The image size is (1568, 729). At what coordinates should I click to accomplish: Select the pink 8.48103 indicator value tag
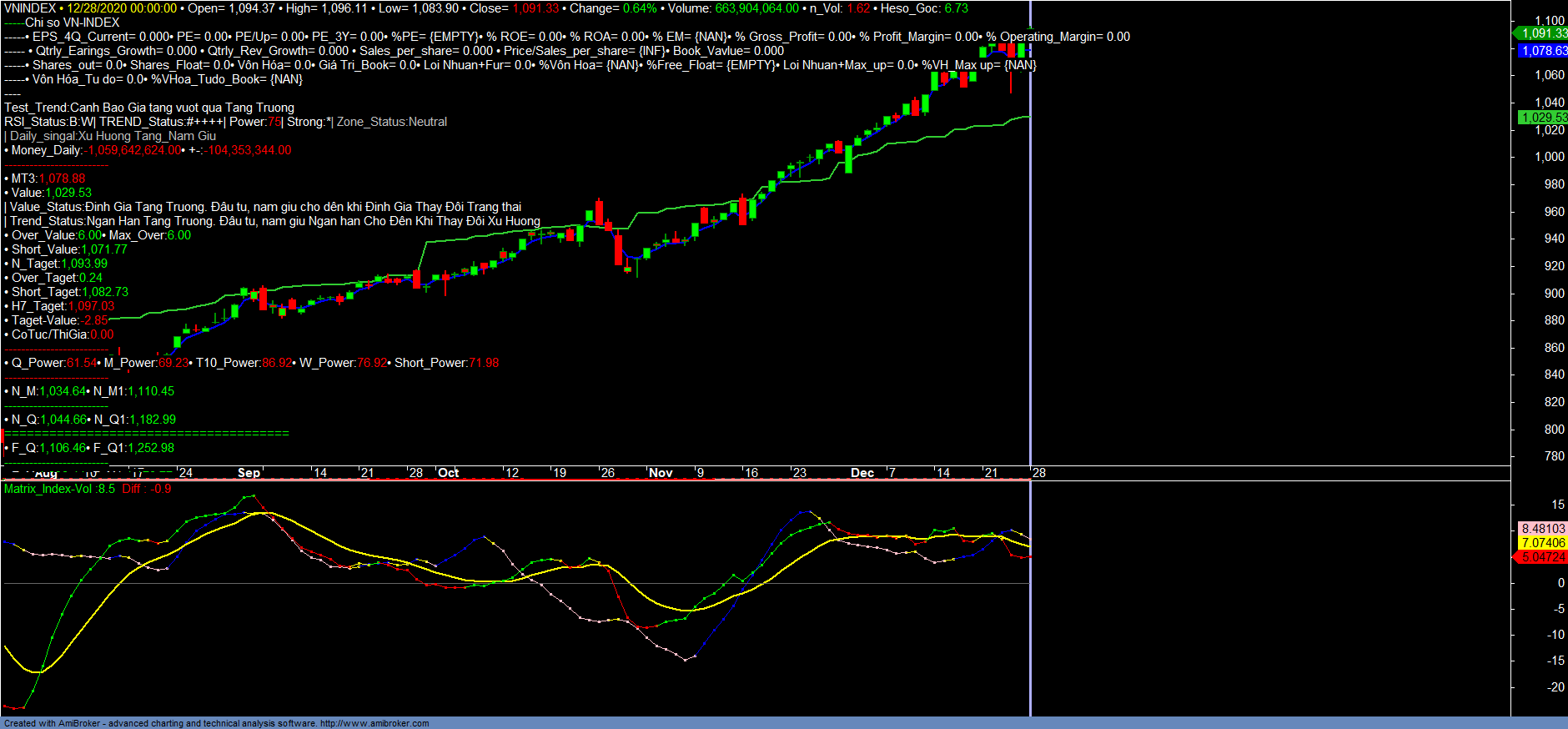1542,529
